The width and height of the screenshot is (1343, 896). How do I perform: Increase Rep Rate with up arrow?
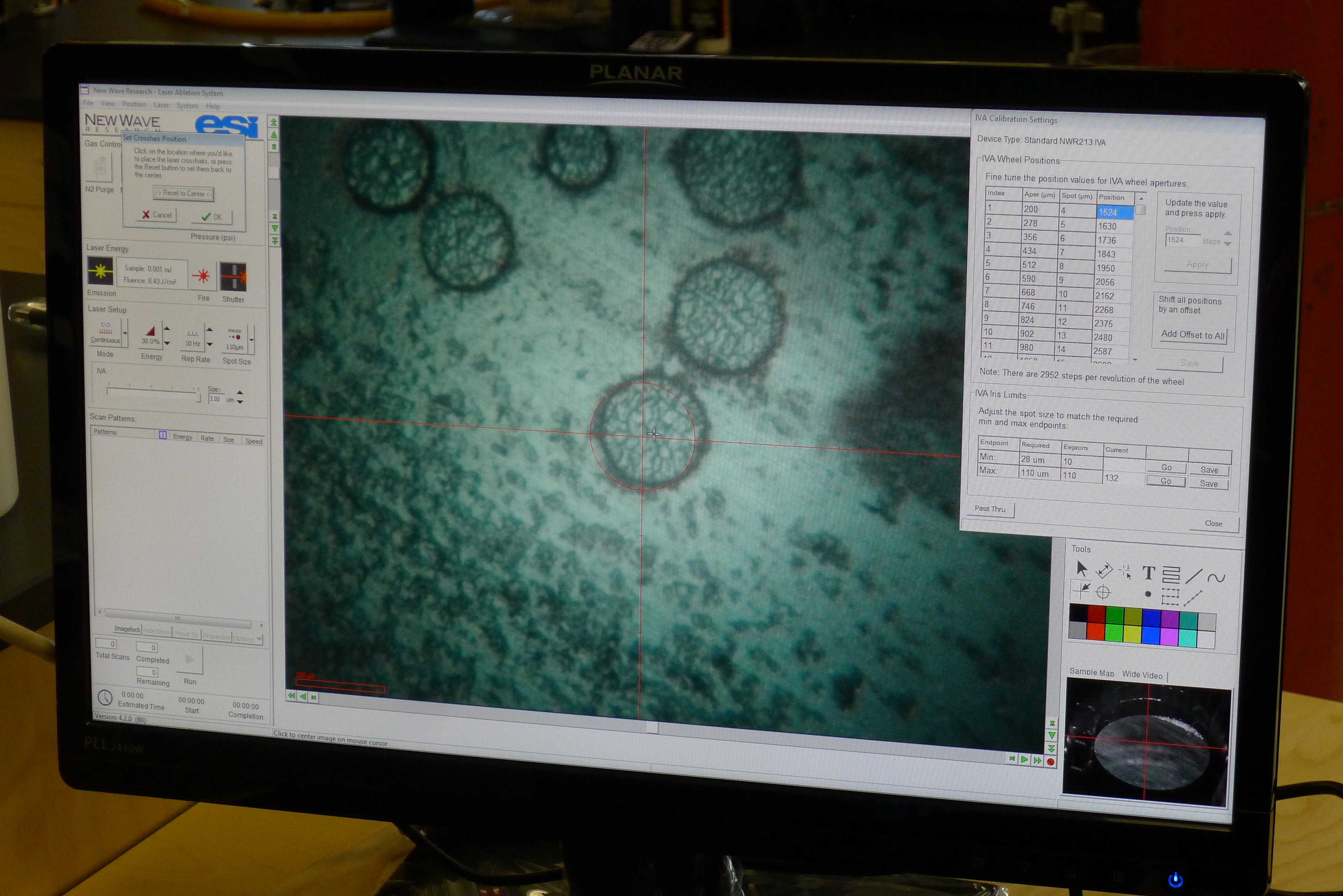tap(209, 330)
